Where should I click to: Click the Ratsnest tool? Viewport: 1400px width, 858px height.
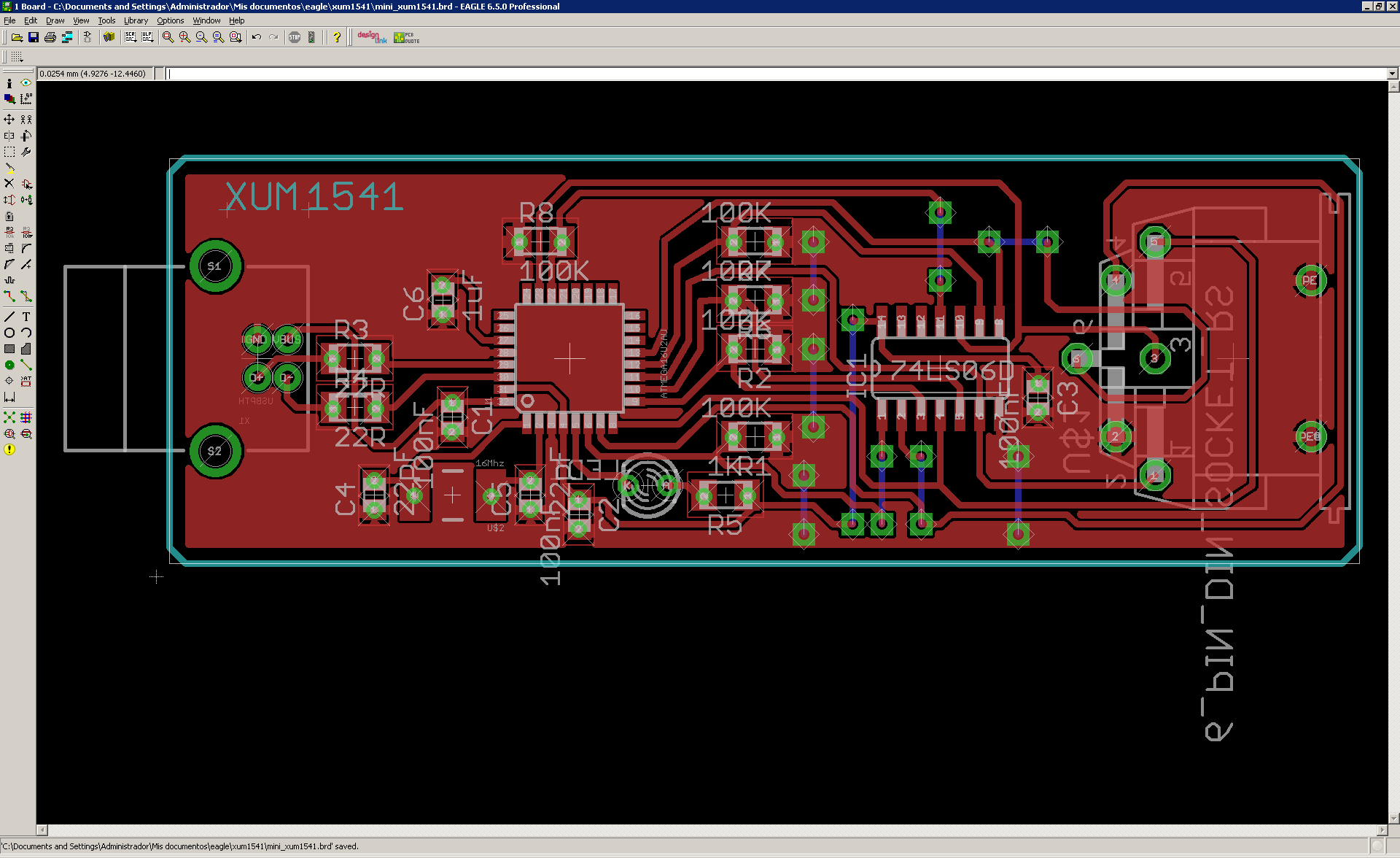point(9,417)
